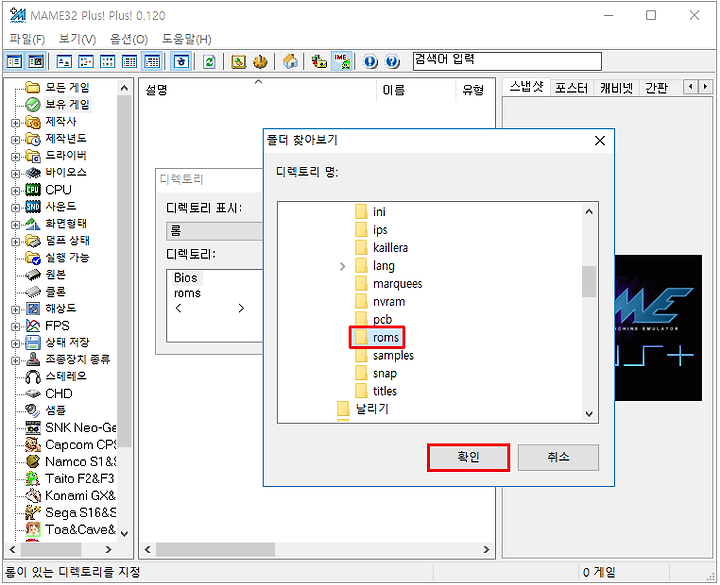Select the 원본 chip icon

click(33, 275)
